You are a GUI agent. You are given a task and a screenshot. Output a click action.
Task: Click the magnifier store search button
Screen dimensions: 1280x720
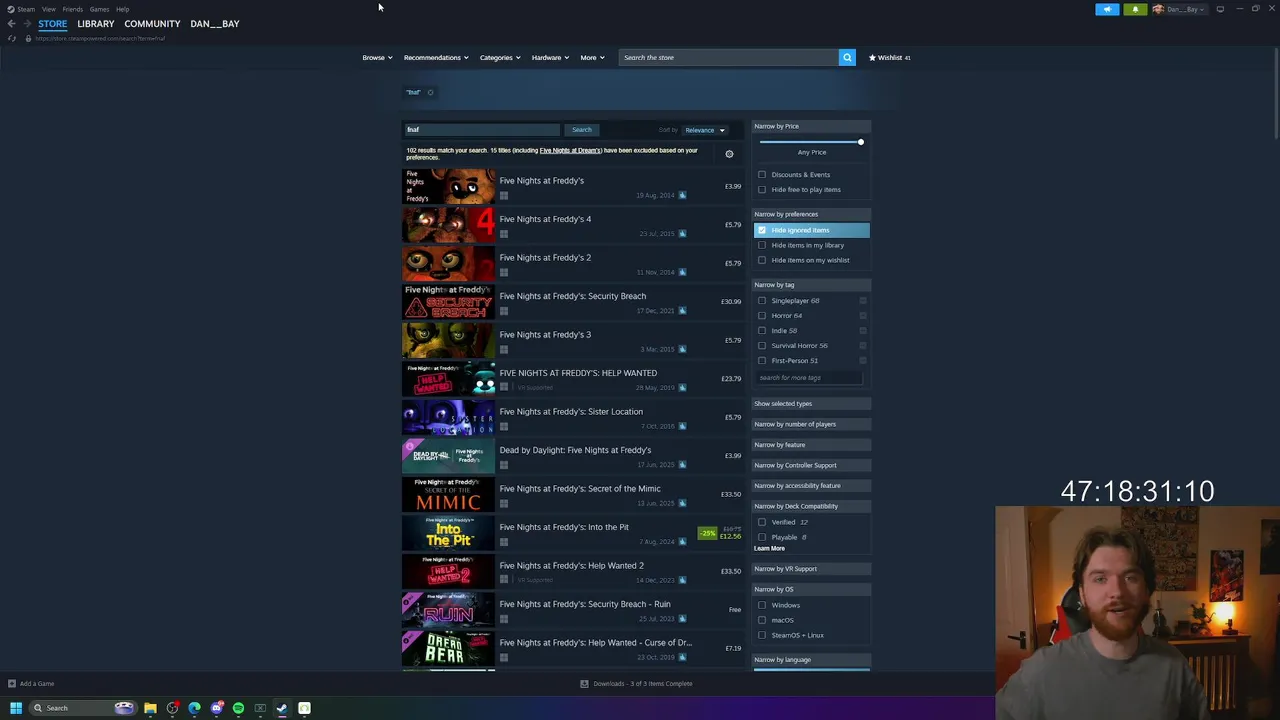847,57
